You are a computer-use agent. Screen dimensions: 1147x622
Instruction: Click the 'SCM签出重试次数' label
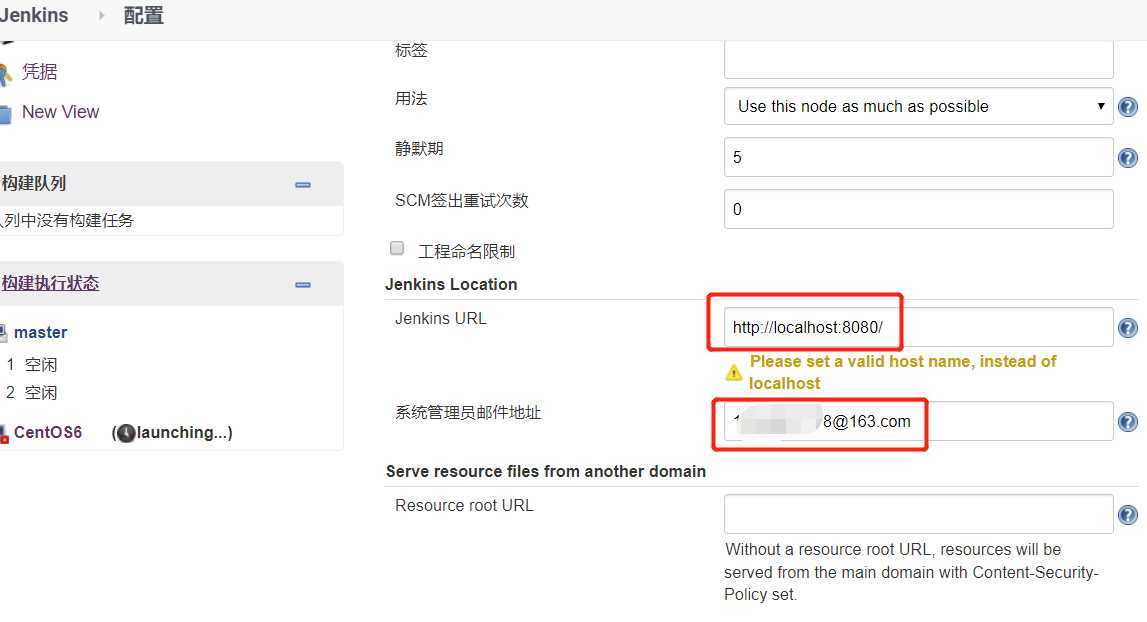462,201
